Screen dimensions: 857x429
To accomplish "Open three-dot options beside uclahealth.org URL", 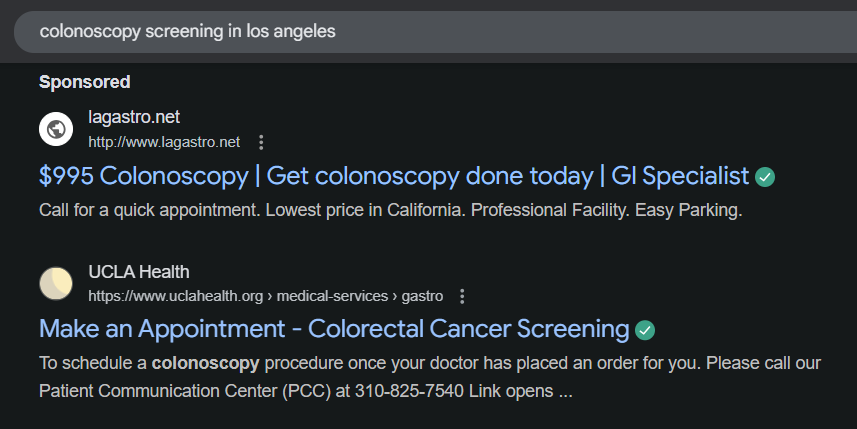I will pos(462,296).
